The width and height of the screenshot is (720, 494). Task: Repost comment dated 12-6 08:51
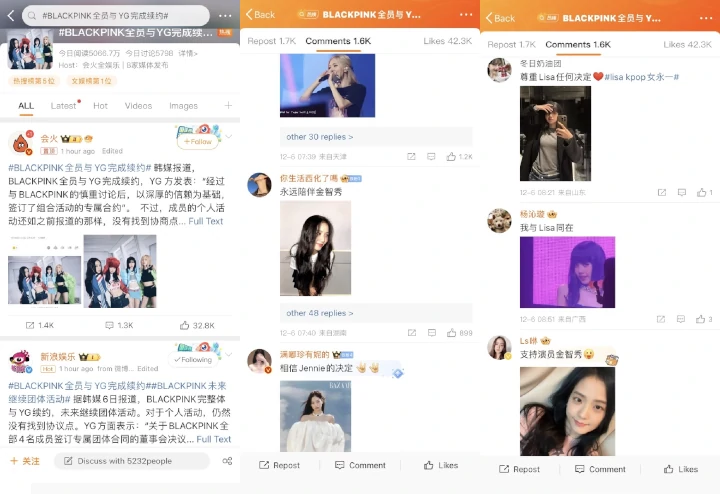(661, 319)
